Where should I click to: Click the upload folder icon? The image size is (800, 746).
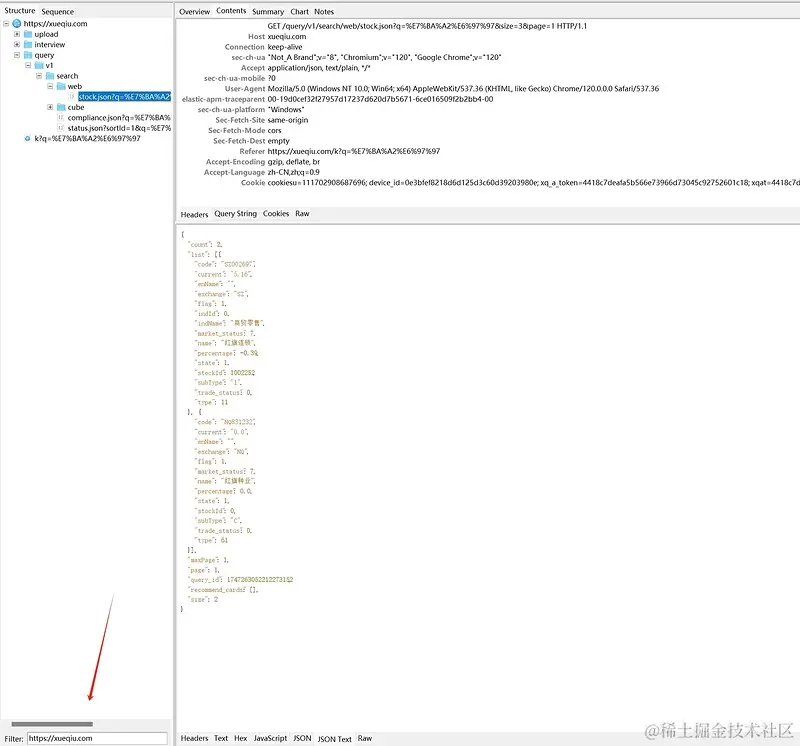click(28, 34)
